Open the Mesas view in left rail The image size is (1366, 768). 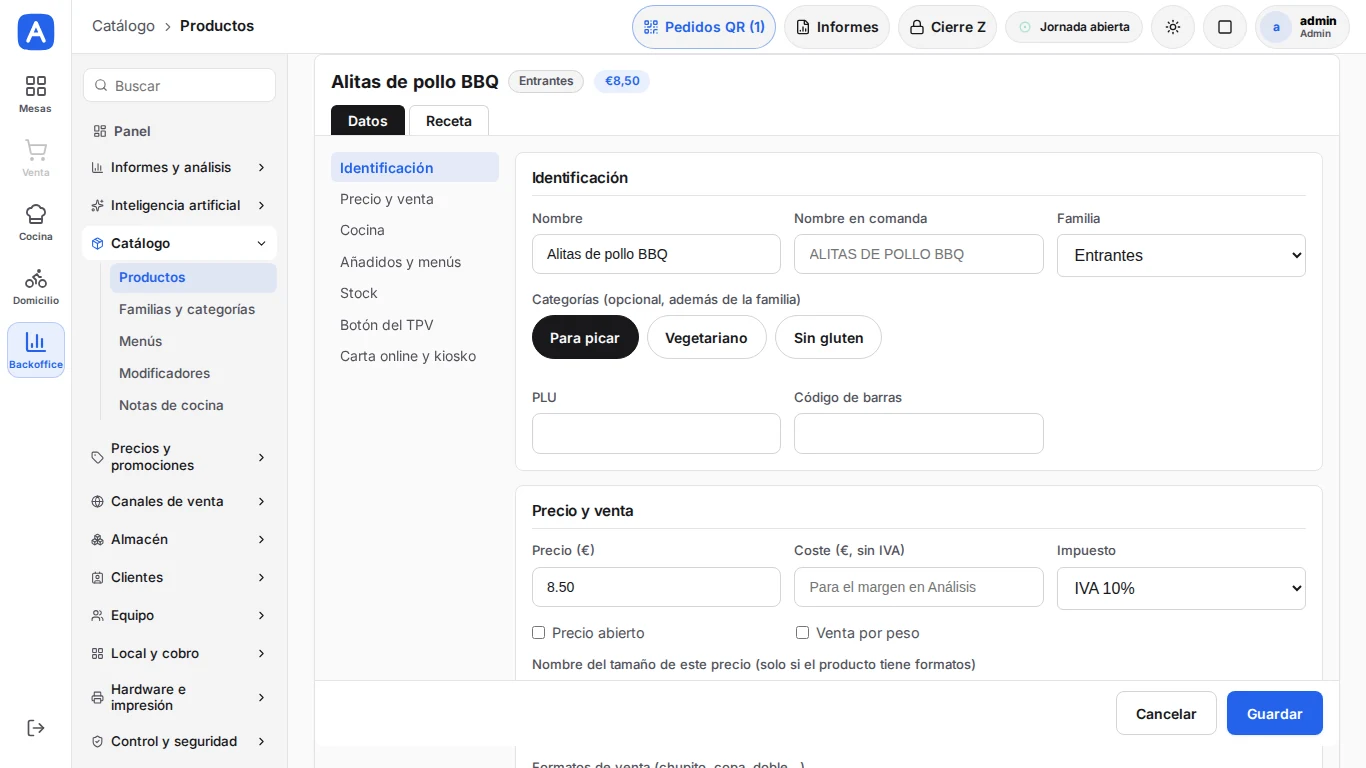coord(36,94)
